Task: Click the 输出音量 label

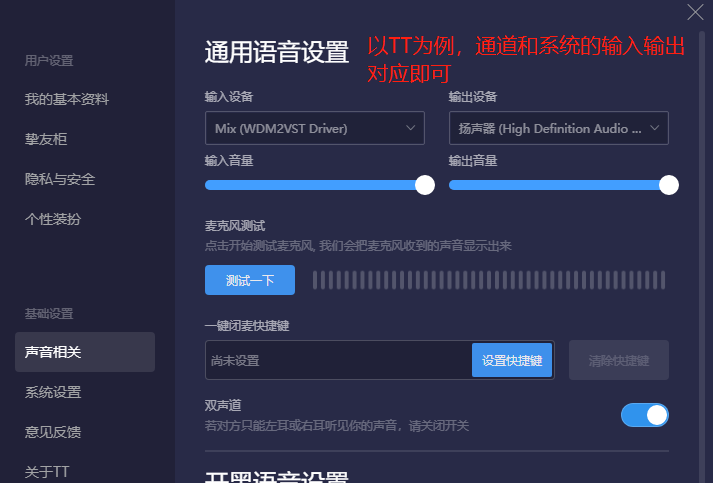Action: click(x=473, y=161)
